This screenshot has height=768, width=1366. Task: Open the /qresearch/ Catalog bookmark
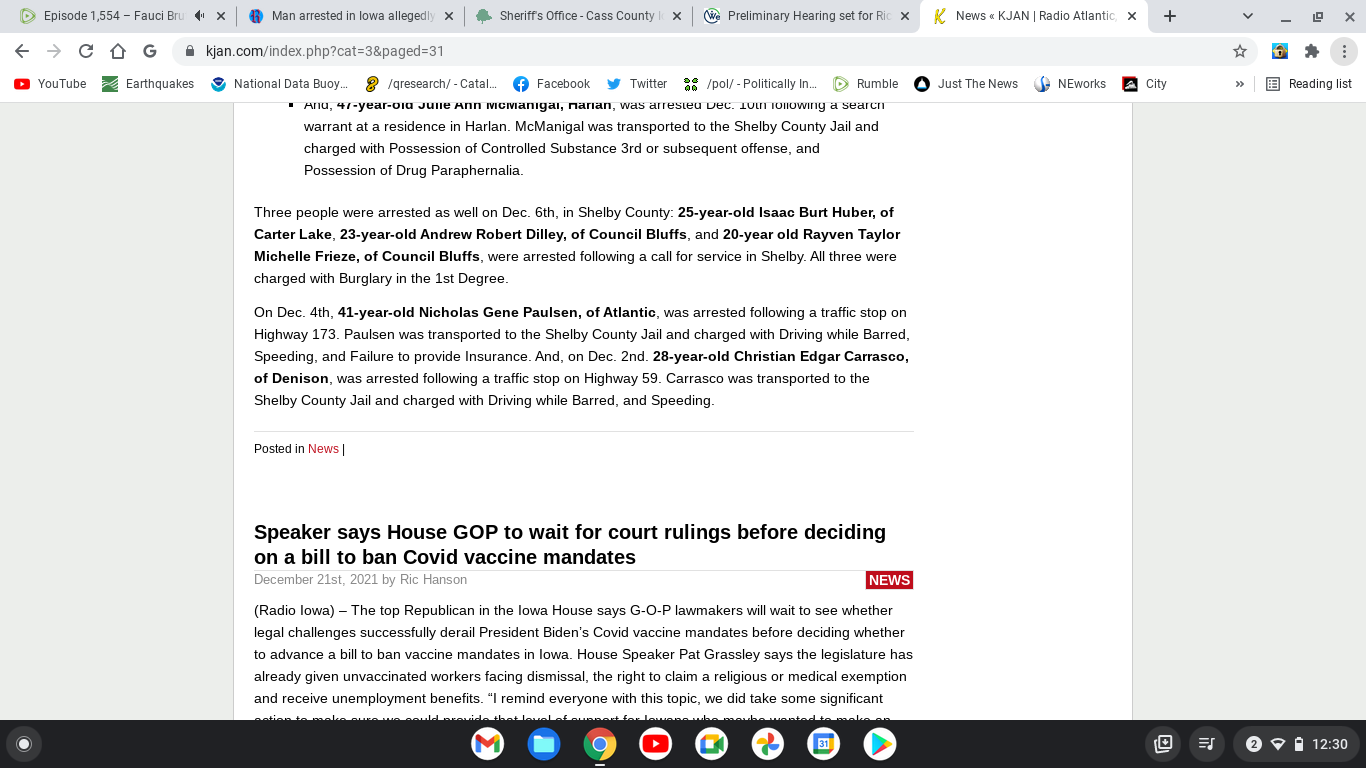[x=431, y=84]
